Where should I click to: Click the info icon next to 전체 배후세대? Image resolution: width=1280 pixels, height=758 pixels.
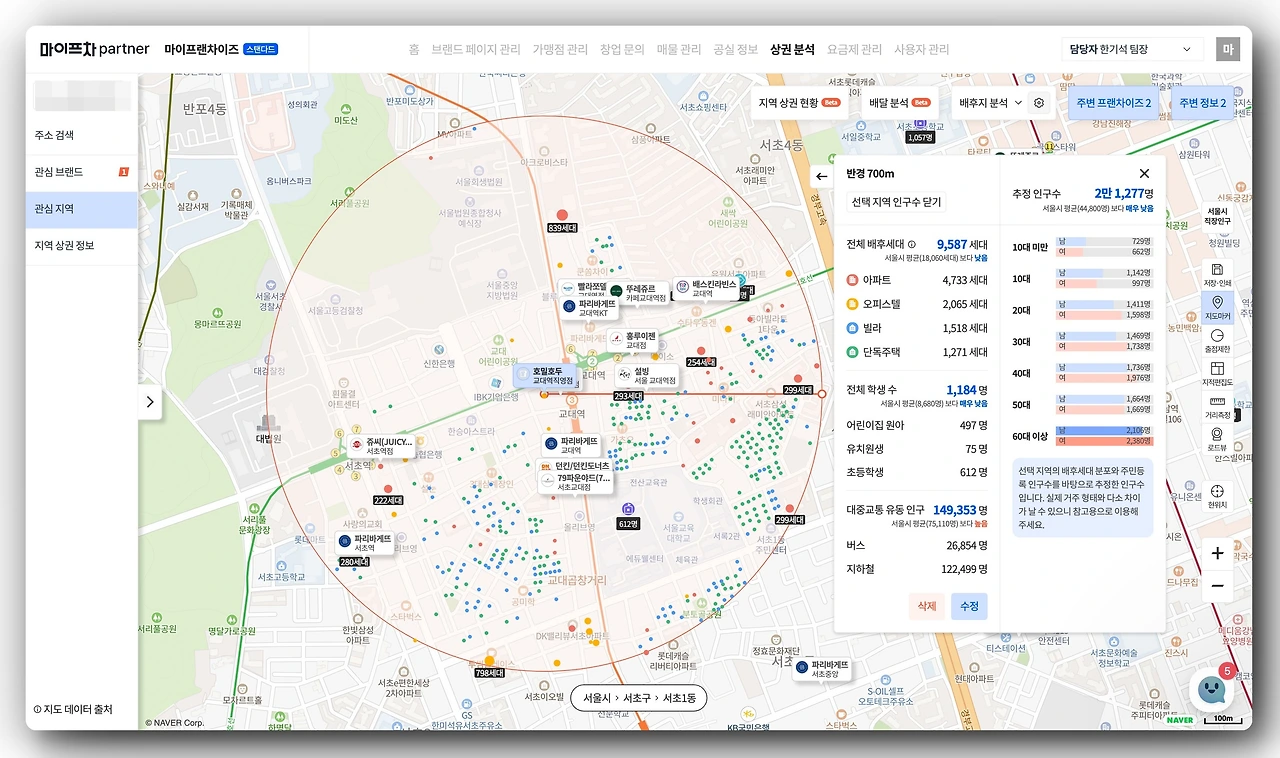tap(911, 244)
